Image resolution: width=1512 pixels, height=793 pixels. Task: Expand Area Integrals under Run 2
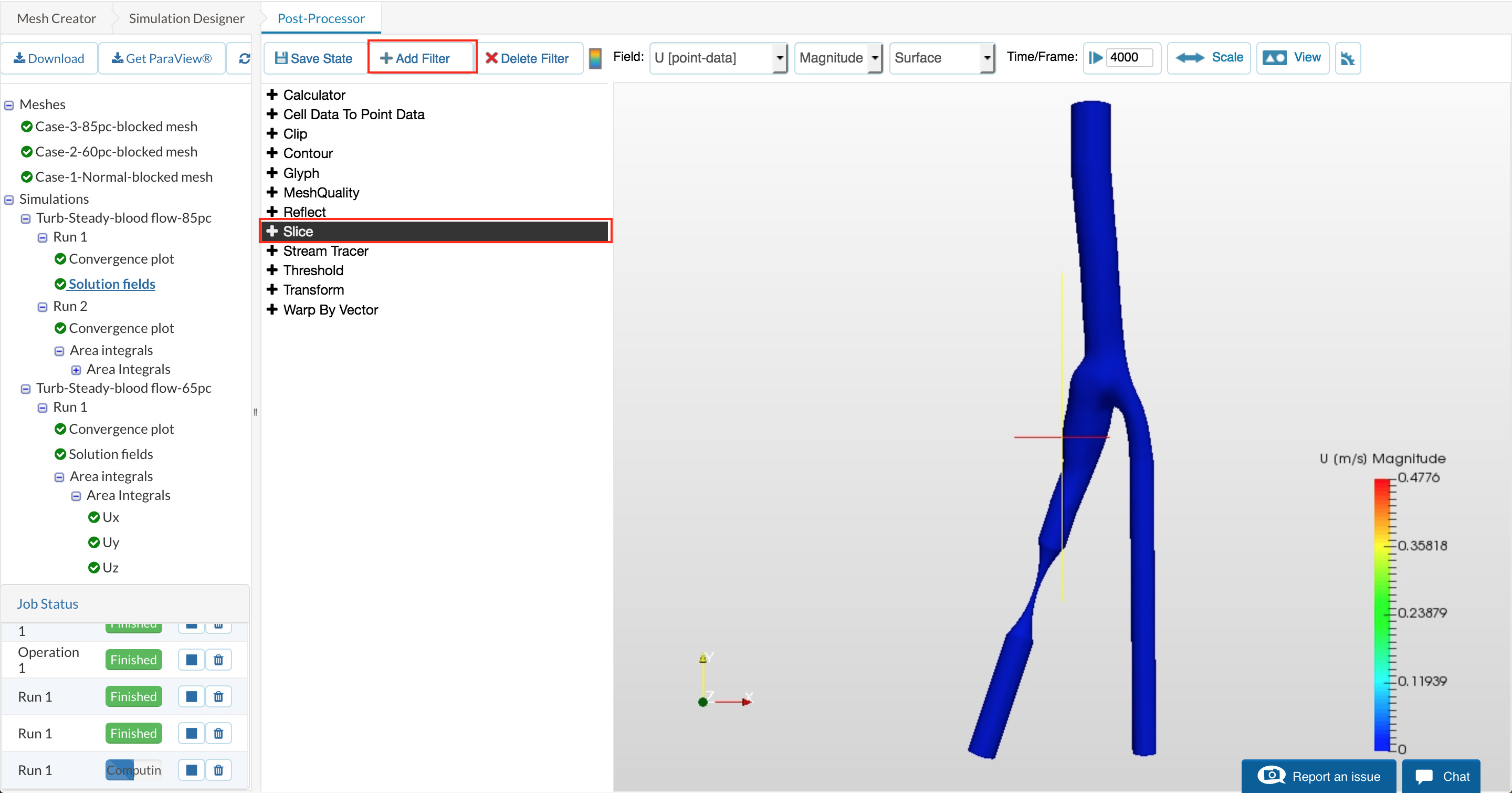pos(76,370)
